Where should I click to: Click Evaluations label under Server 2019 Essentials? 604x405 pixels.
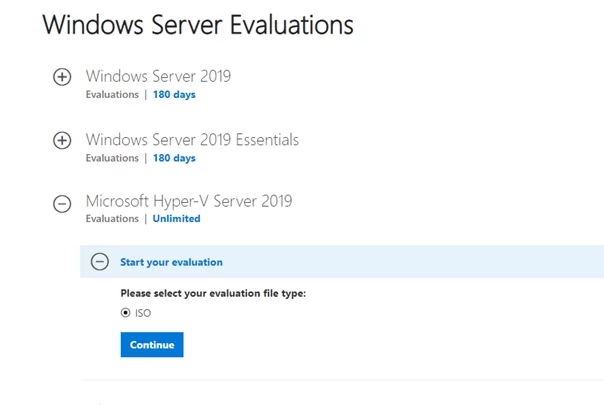(112, 158)
